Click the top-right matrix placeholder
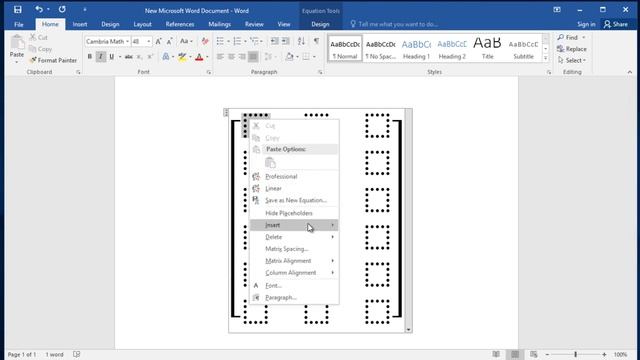640x360 pixels. (377, 126)
